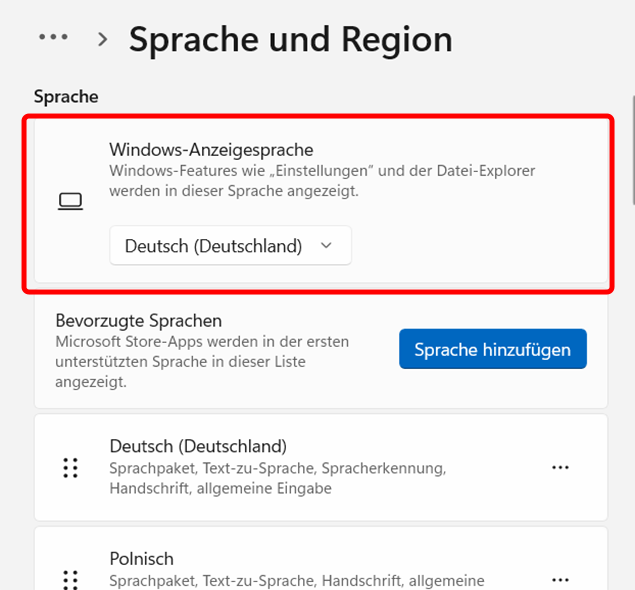The image size is (635, 590).
Task: Click the Sprache hinzufügen button
Action: [493, 349]
